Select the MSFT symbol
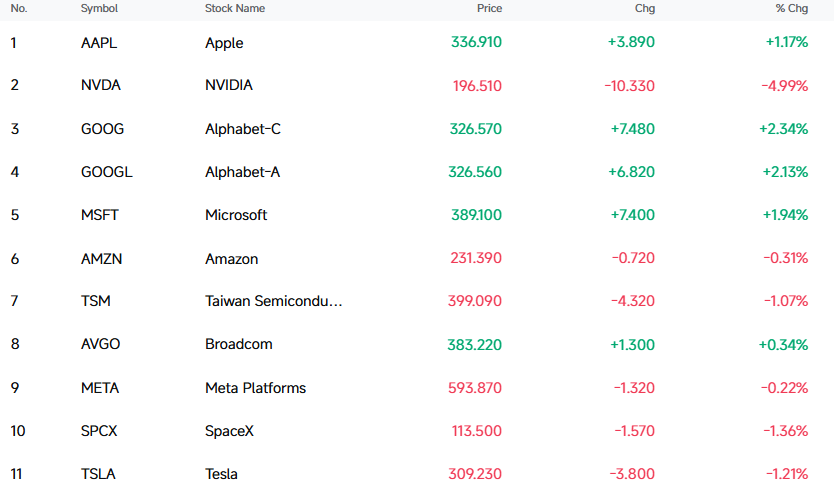The height and width of the screenshot is (489, 834). point(99,215)
